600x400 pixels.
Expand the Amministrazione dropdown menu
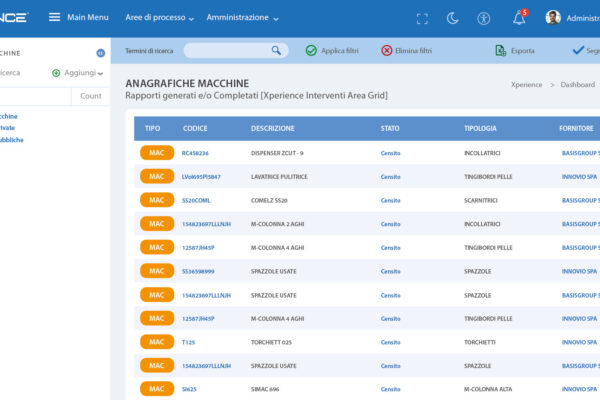pos(243,18)
